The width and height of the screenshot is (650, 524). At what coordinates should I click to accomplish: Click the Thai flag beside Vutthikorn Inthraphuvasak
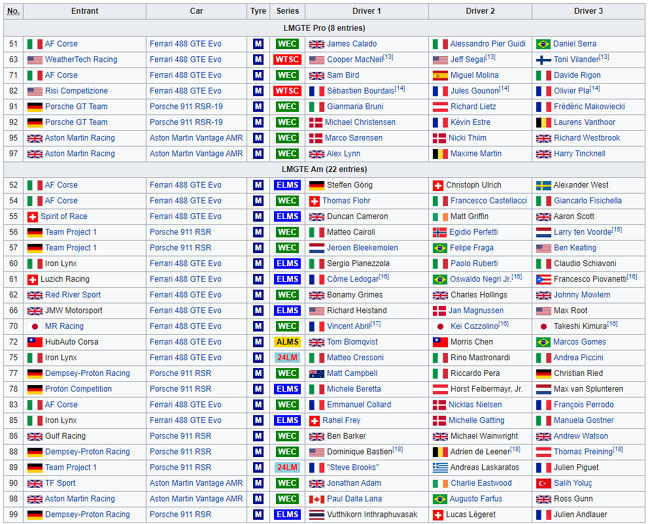(x=317, y=514)
